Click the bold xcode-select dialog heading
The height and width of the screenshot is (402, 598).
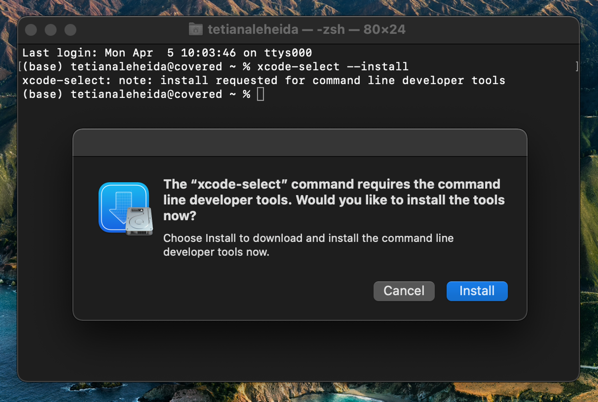pyautogui.click(x=334, y=200)
